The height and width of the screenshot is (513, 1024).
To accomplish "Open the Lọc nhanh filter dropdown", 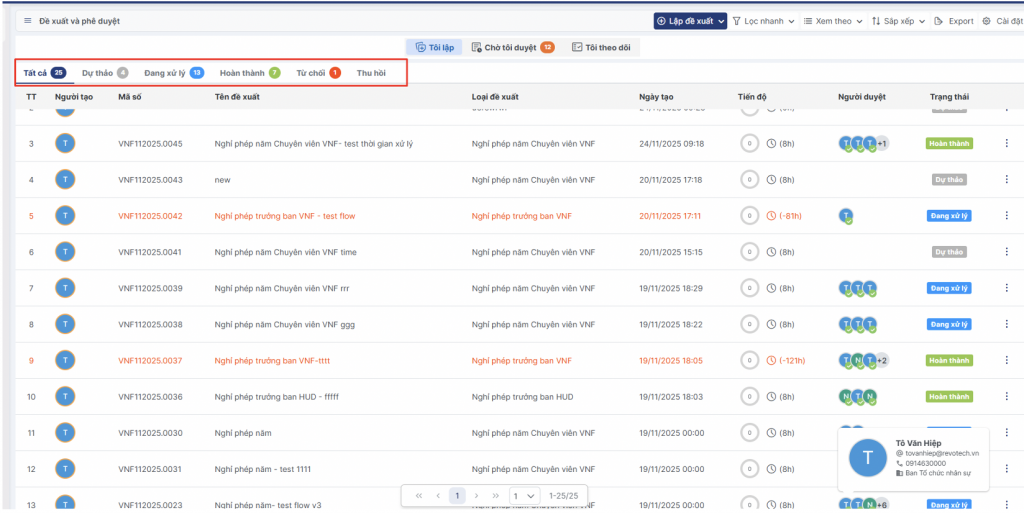I will [763, 21].
